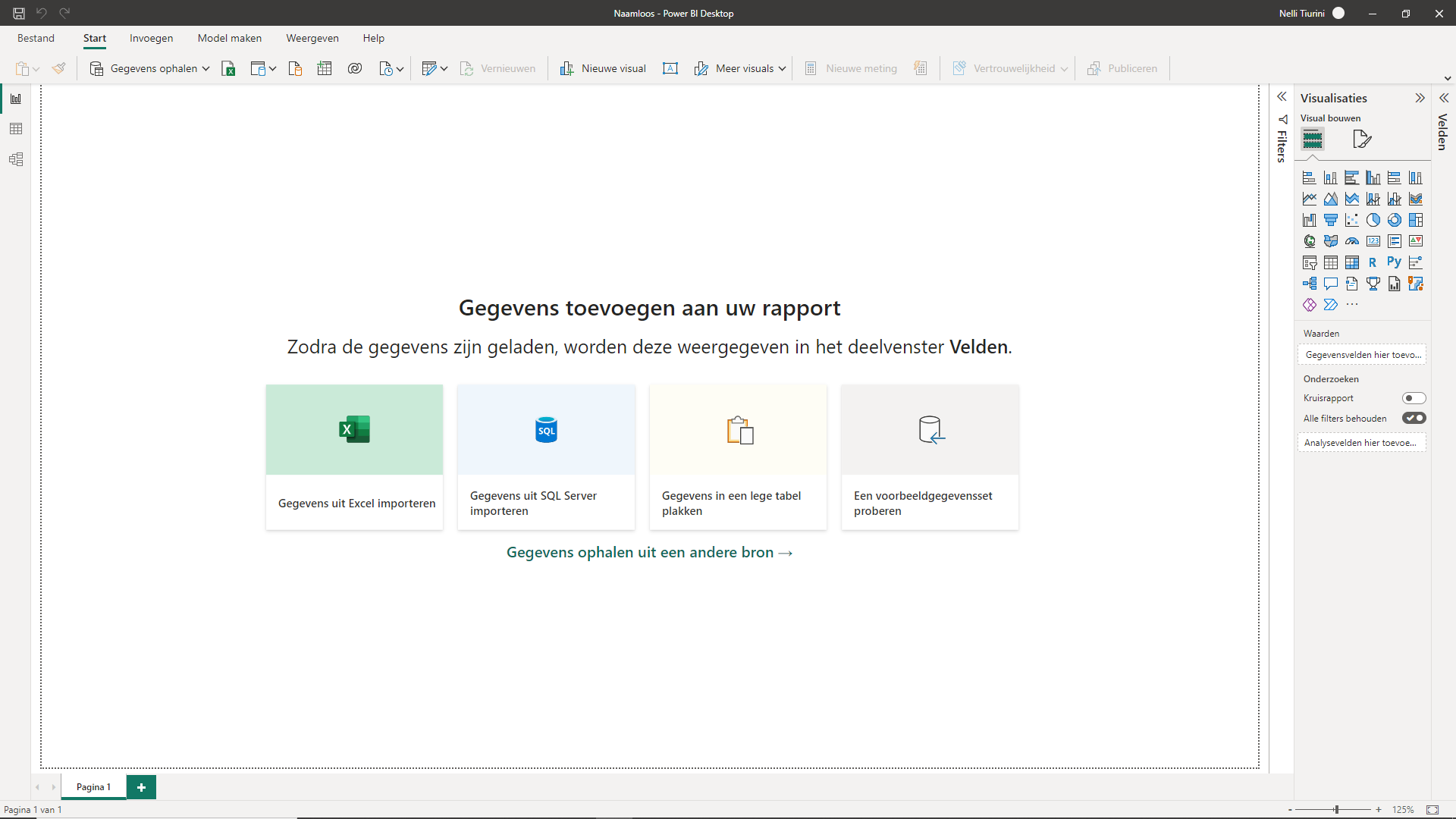The width and height of the screenshot is (1456, 819).
Task: Click the Waarden data fields input box
Action: pos(1362,355)
